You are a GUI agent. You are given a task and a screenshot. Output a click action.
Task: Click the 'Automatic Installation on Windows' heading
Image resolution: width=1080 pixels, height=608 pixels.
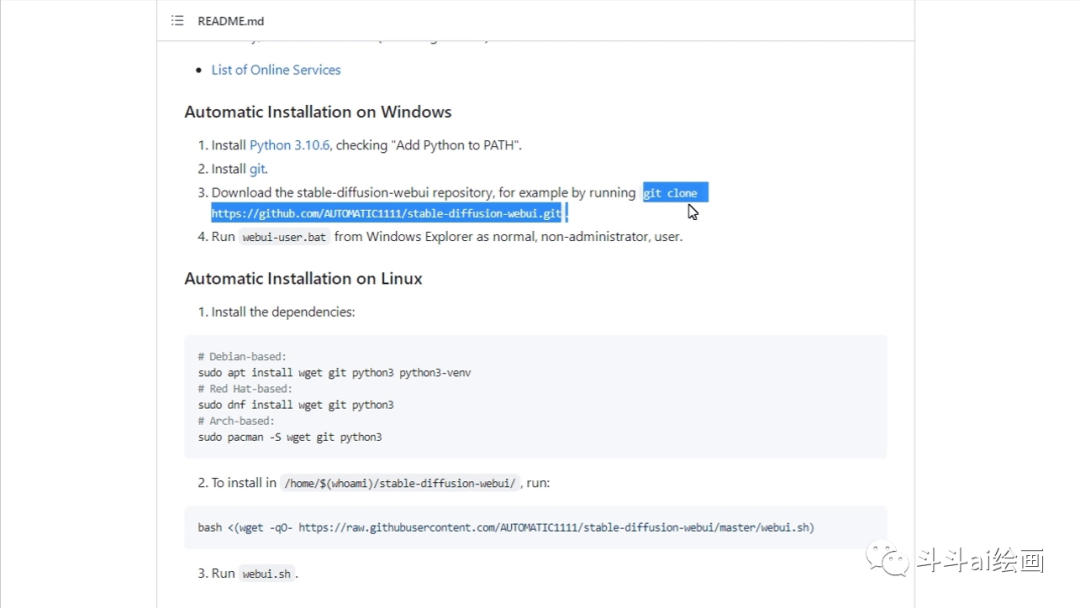[318, 112]
